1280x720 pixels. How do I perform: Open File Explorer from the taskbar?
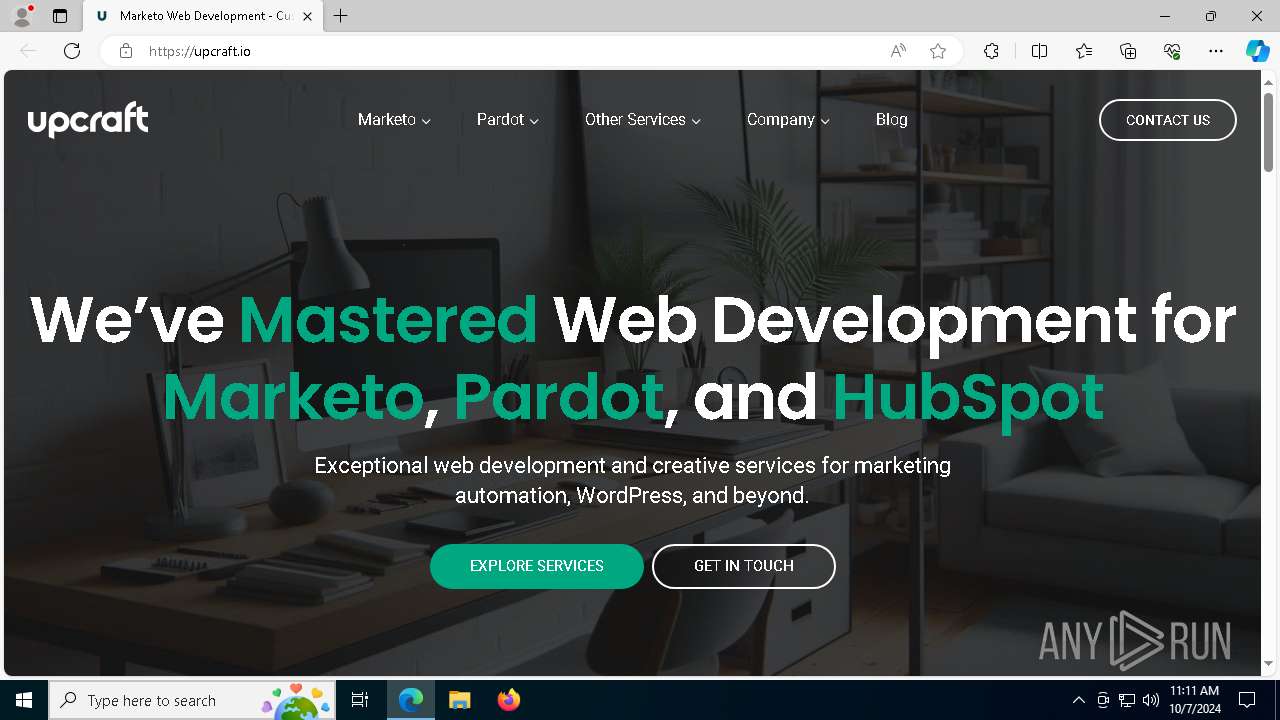[459, 700]
